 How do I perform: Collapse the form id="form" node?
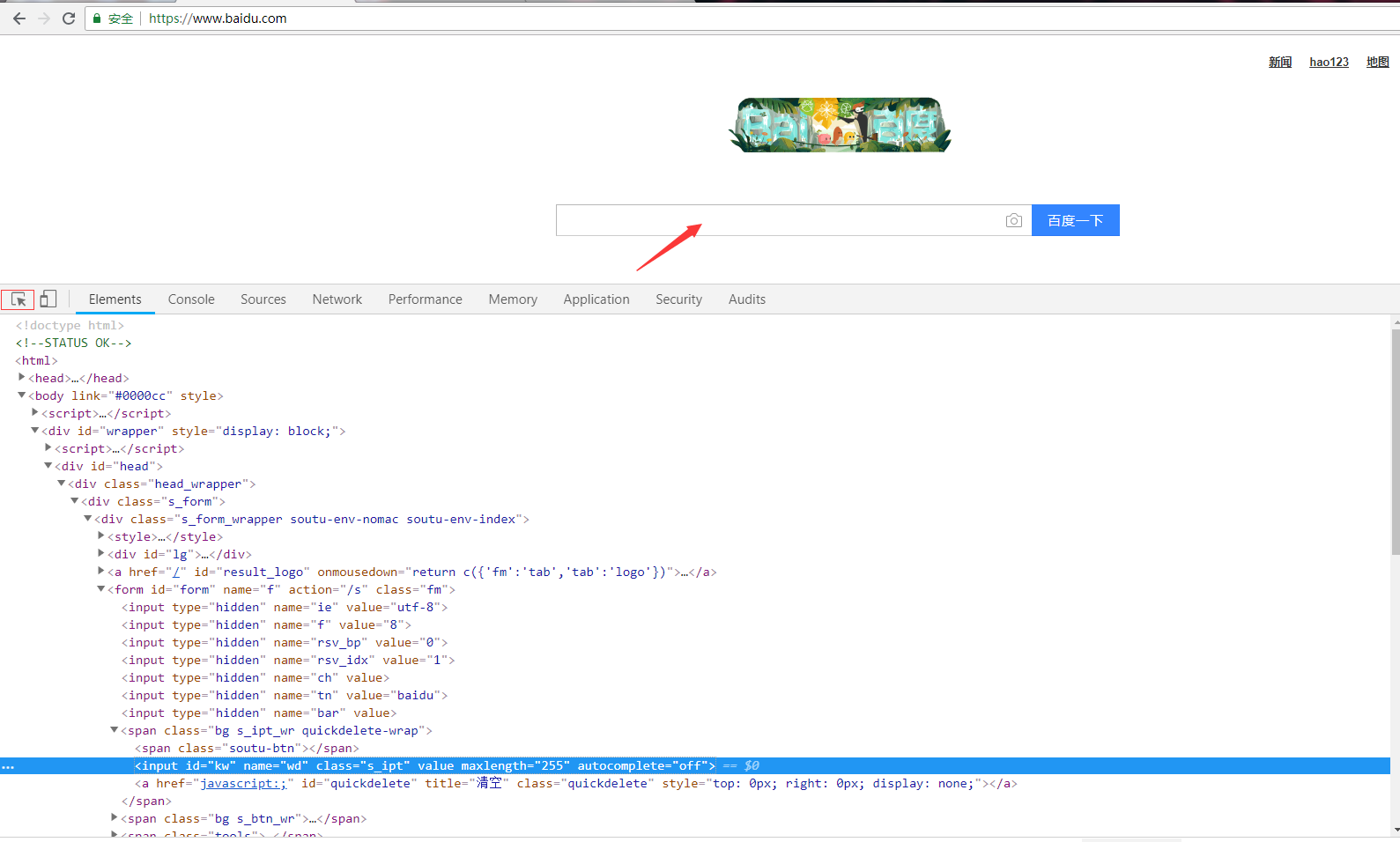[101, 588]
